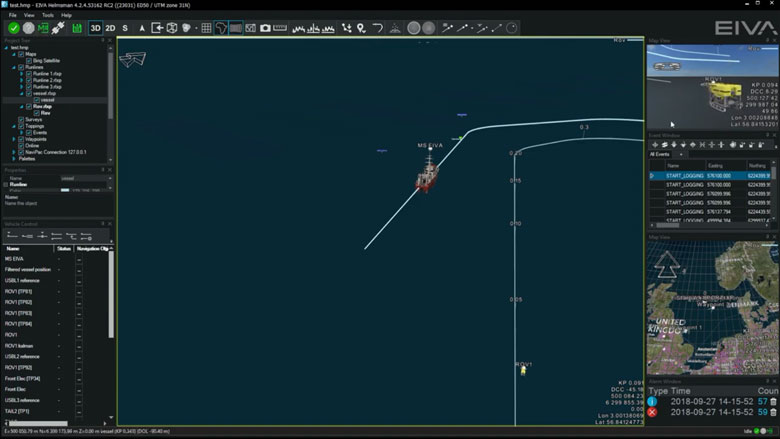Select the ruler measurement tool
The width and height of the screenshot is (780, 439).
coord(280,28)
